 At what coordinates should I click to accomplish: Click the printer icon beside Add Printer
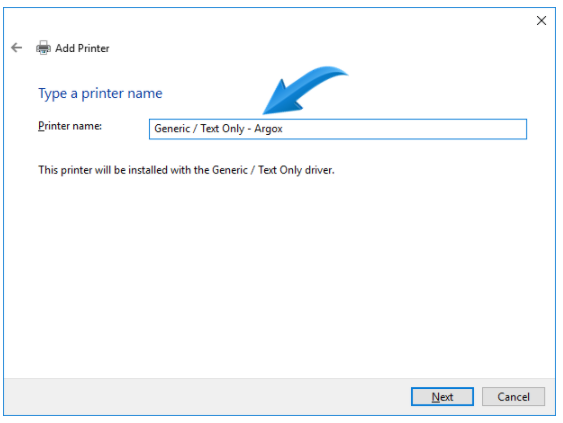pos(43,47)
